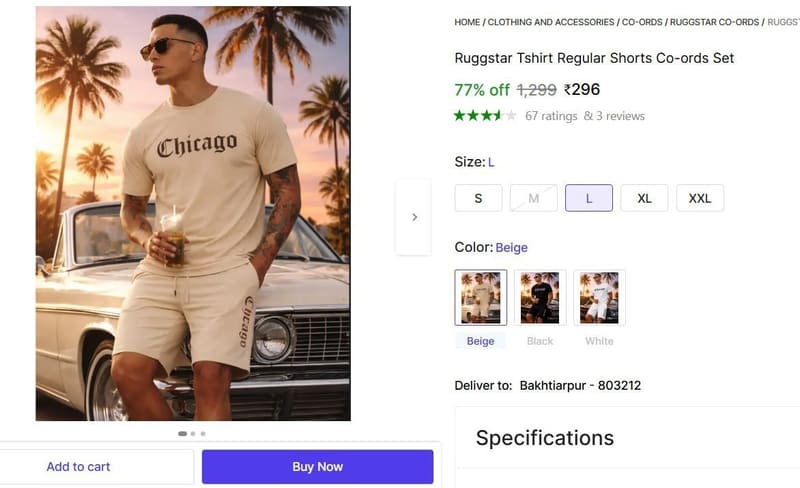The height and width of the screenshot is (488, 800).
Task: Select the White color thumbnail
Action: [x=599, y=298]
